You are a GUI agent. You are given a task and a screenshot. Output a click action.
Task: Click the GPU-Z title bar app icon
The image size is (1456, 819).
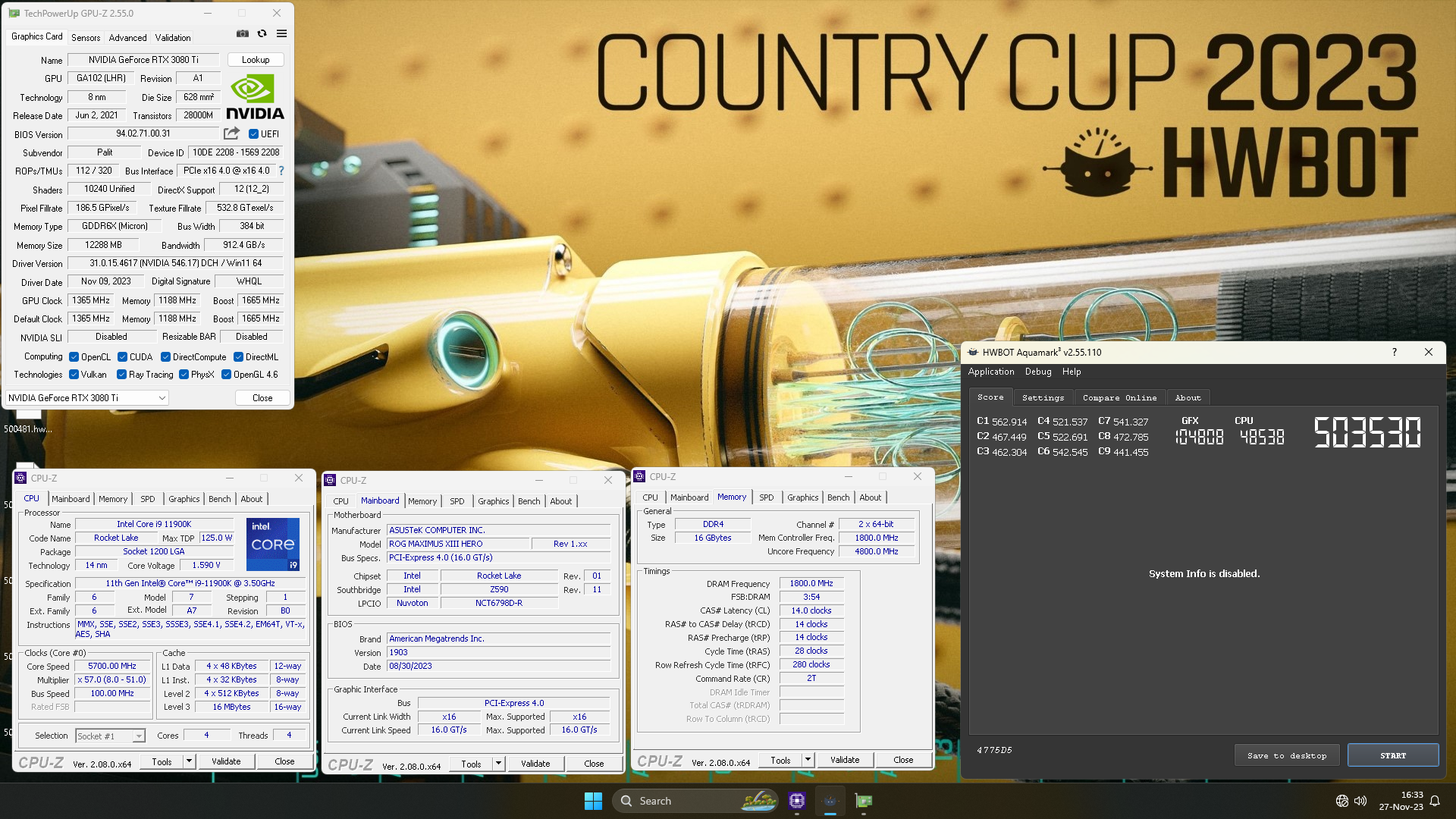[14, 14]
